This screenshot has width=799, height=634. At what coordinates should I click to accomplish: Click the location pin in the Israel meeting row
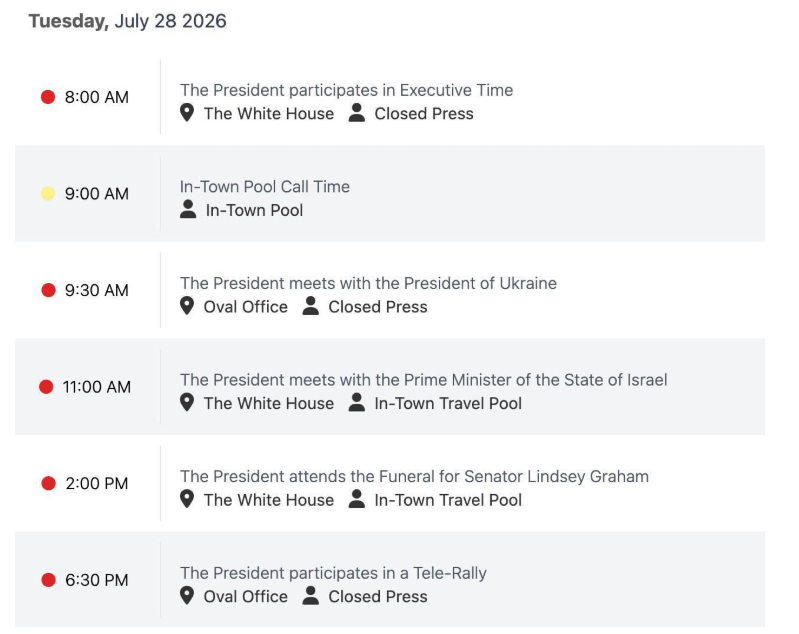click(x=187, y=403)
